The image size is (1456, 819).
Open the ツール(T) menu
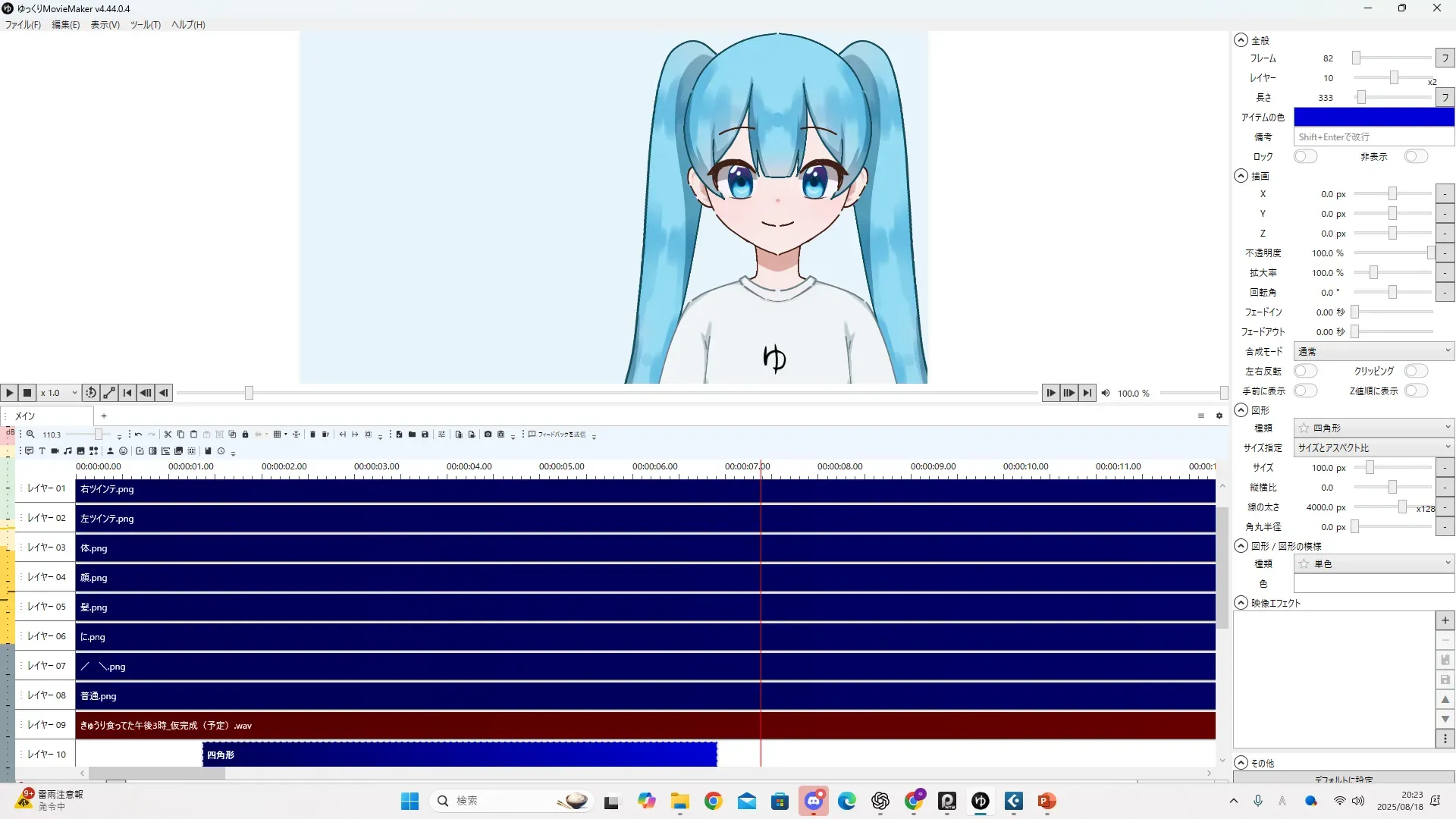(x=145, y=25)
